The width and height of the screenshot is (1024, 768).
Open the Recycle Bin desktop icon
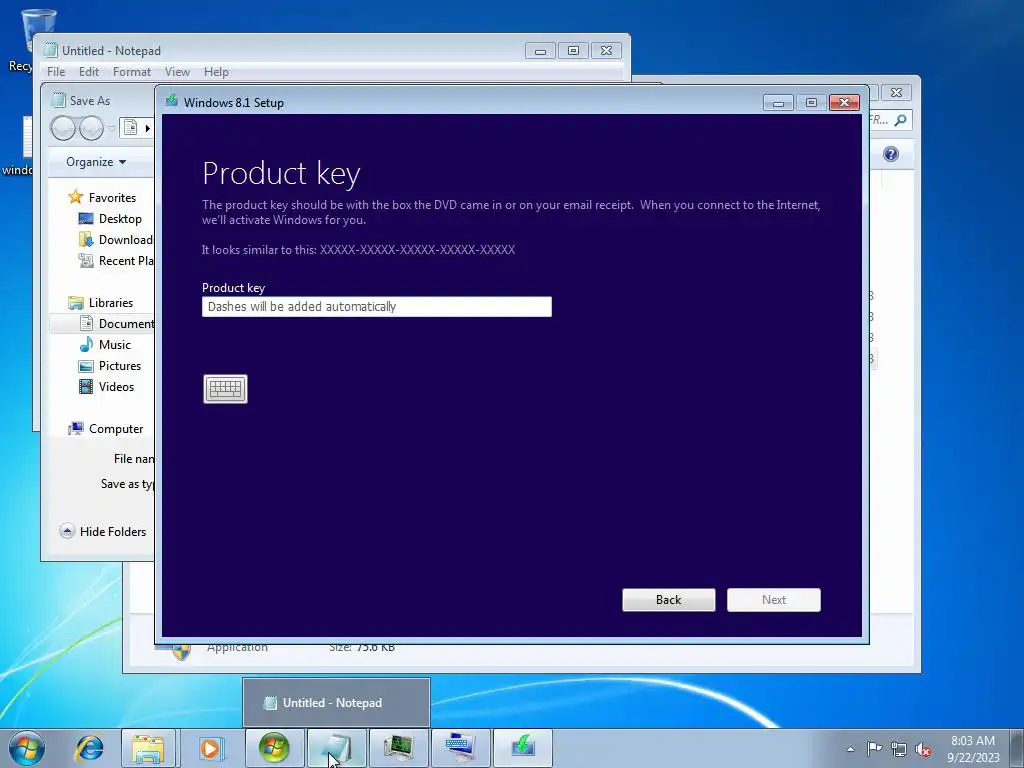pos(29,39)
